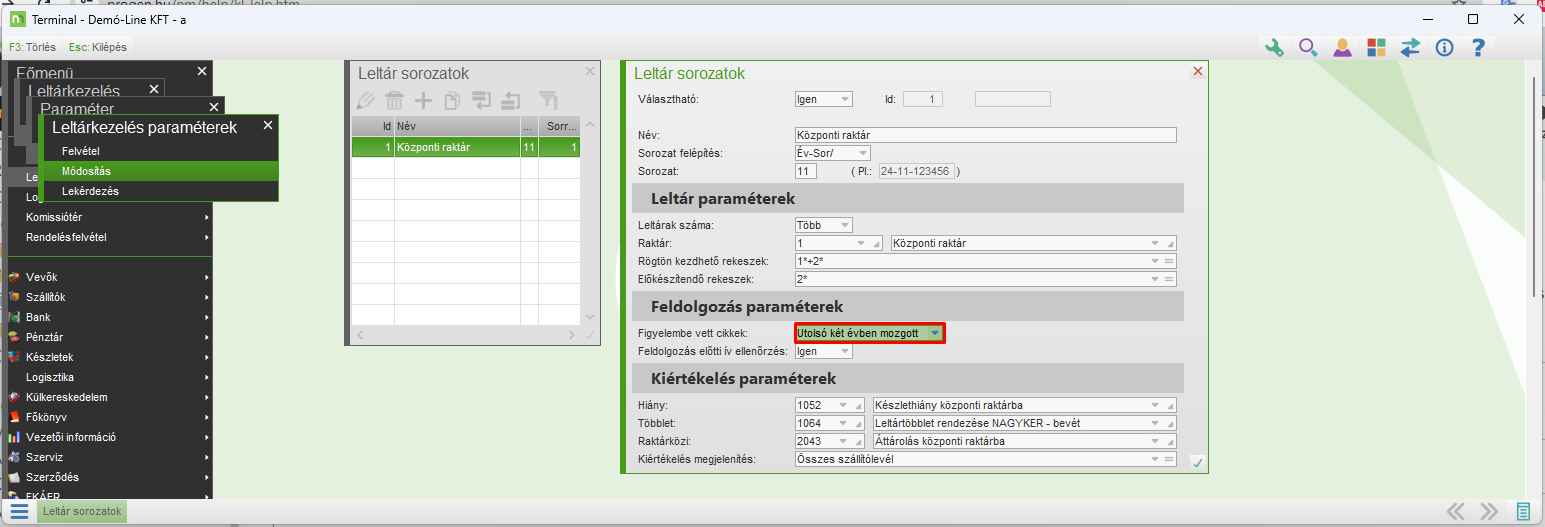1545x527 pixels.
Task: Click list panel vertical scroll up arrow
Action: [x=590, y=125]
